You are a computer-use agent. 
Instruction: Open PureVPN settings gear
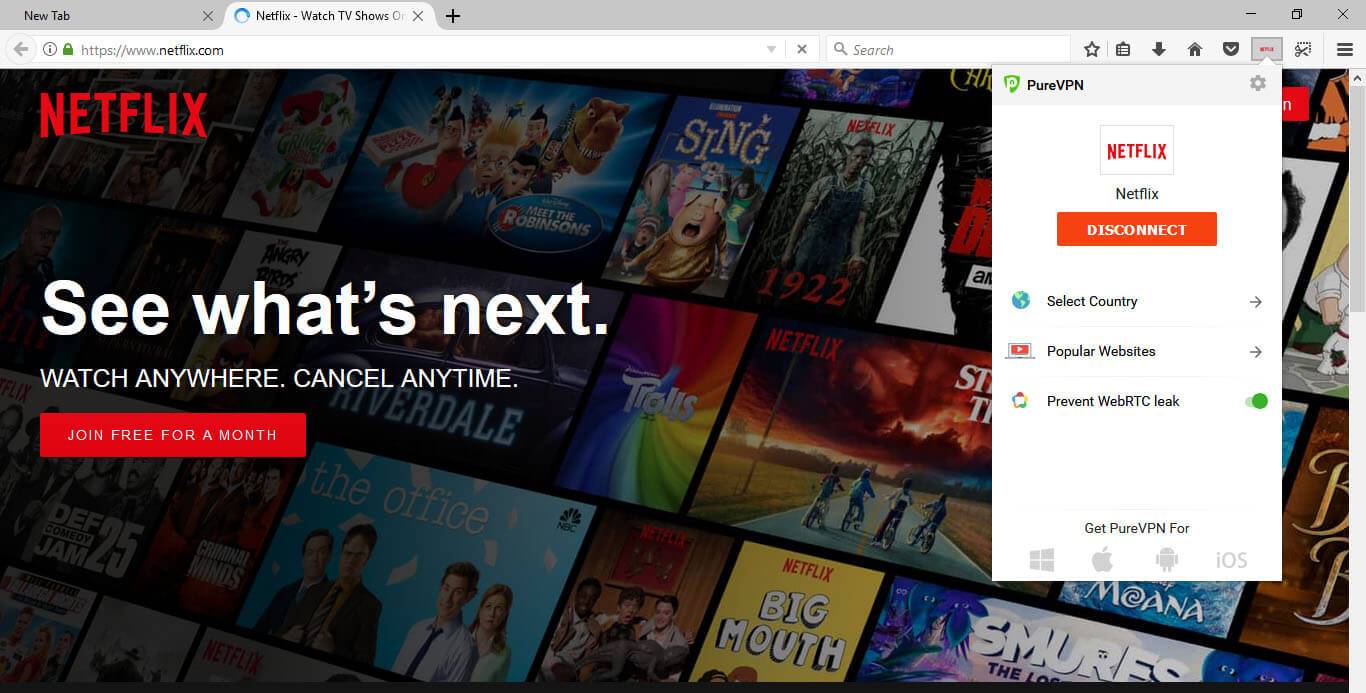1257,84
